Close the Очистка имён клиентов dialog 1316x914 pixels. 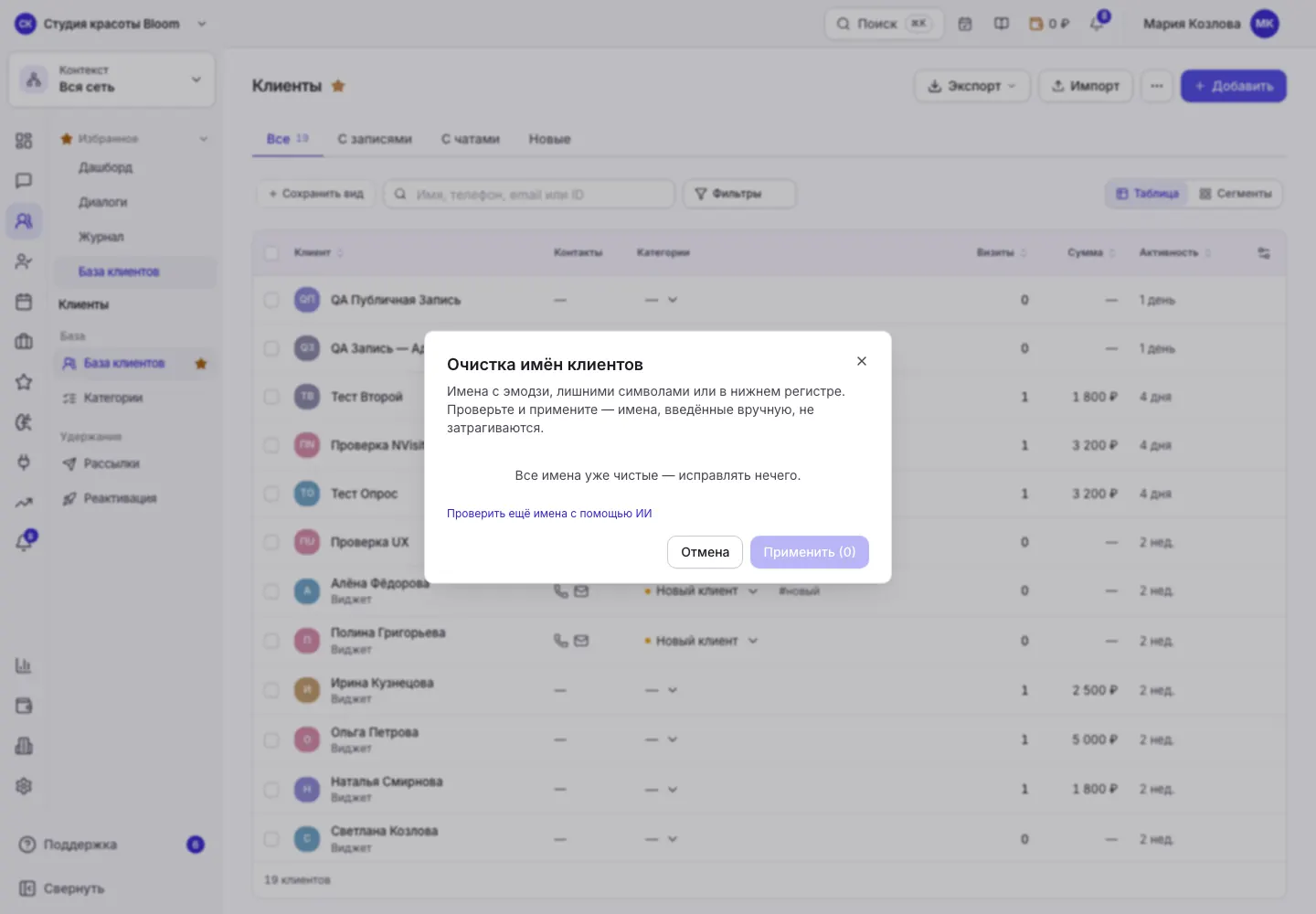[x=862, y=361]
